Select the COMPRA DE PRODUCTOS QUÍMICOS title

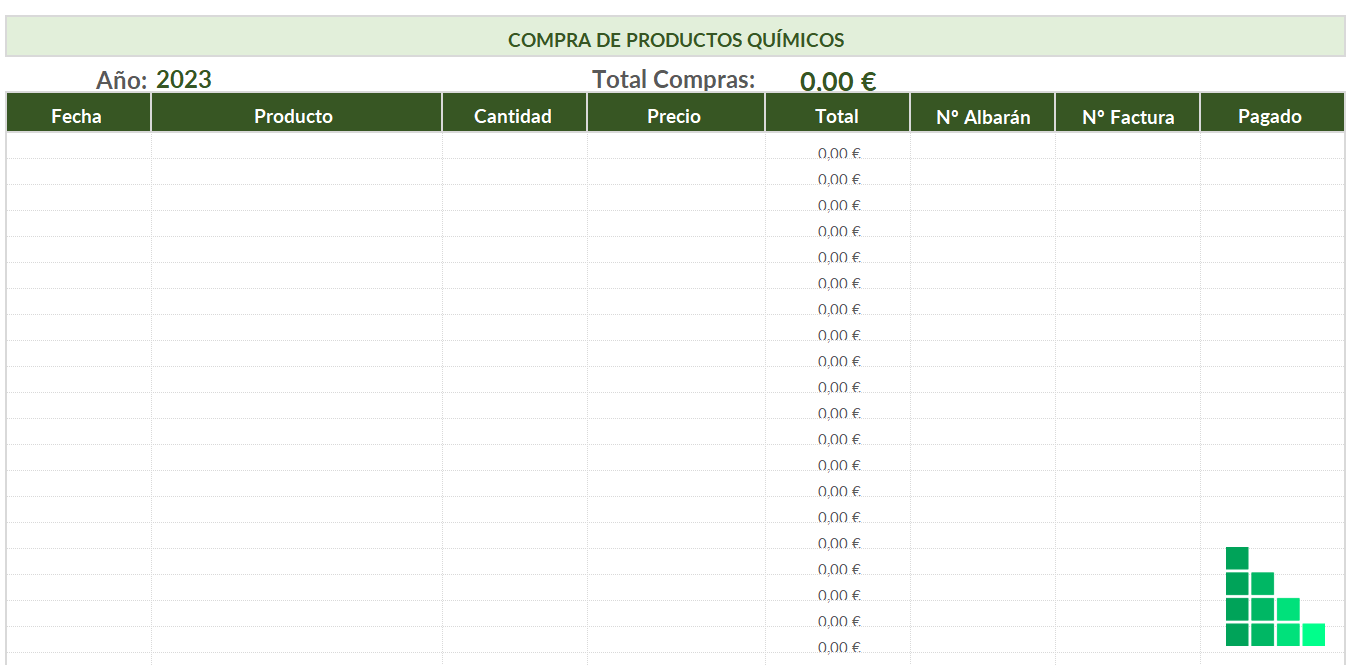[x=676, y=40]
